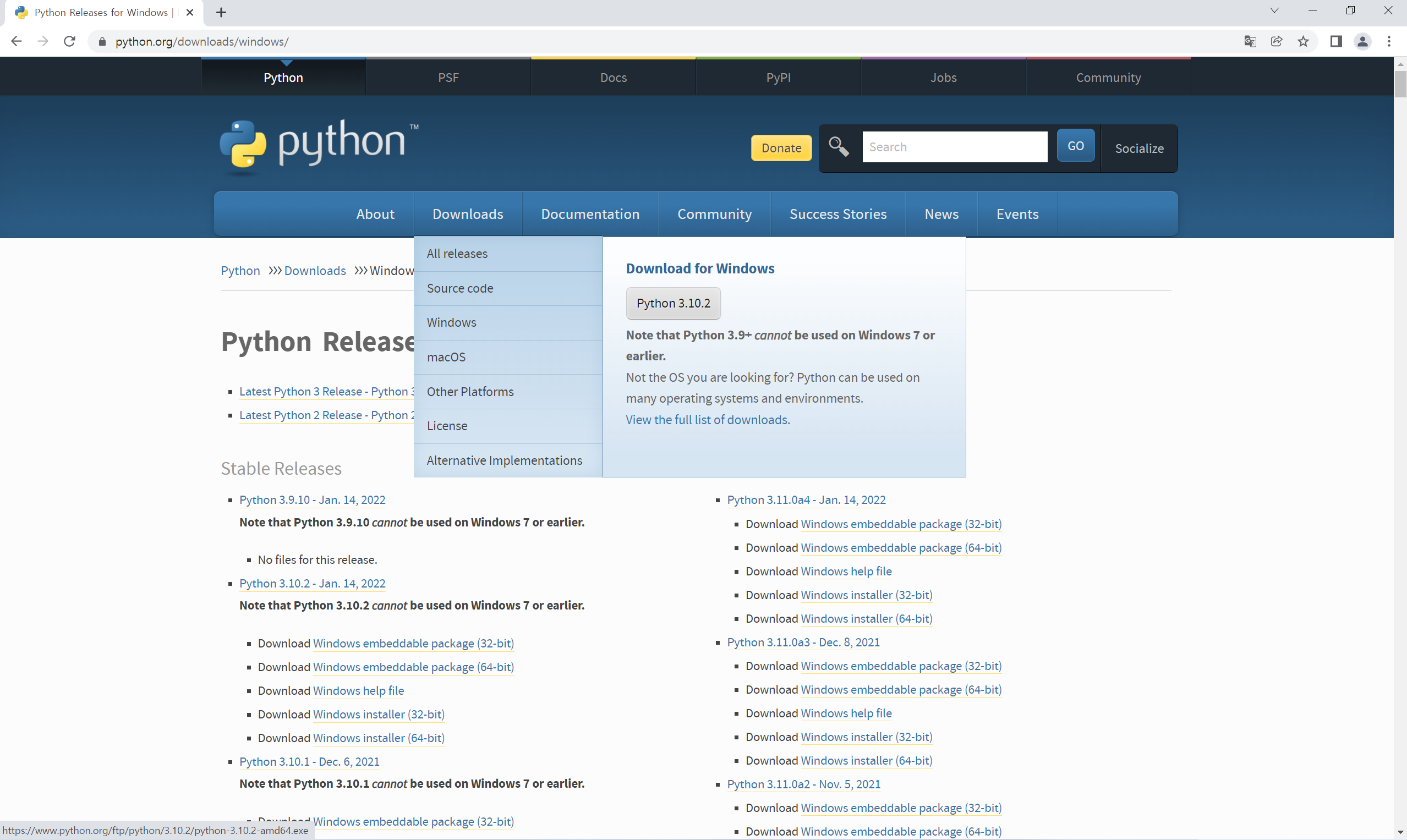Screen dimensions: 1407x840
Task: Open Python 3.11.0a2 - Nov. 5, 2021
Action: 803,784
